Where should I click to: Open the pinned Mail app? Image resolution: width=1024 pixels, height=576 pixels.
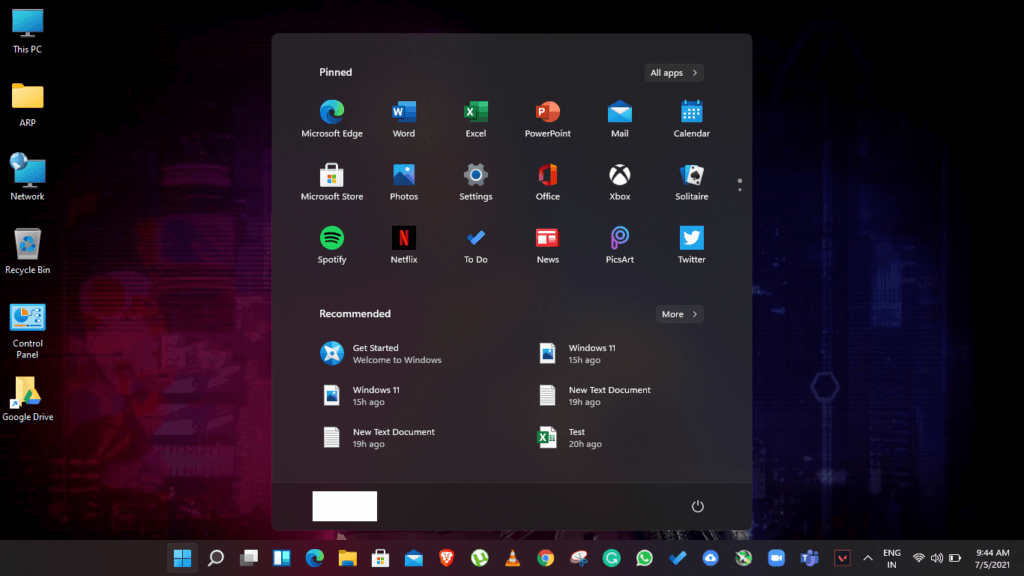(619, 120)
